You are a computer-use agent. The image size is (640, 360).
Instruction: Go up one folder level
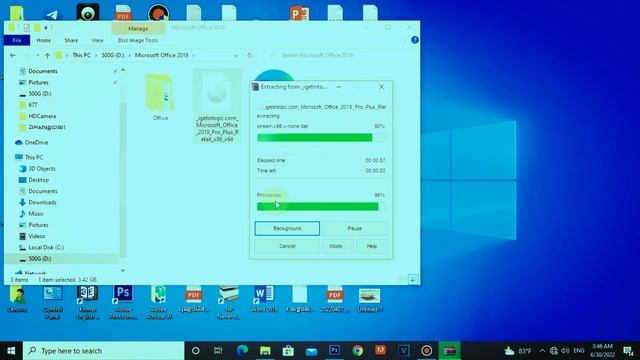(x=47, y=55)
